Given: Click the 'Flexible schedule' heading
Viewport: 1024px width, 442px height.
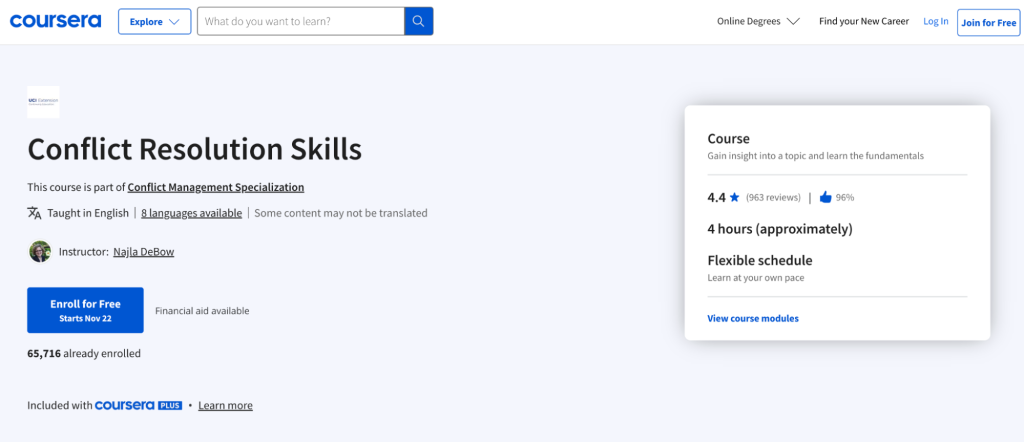Looking at the screenshot, I should pyautogui.click(x=760, y=260).
